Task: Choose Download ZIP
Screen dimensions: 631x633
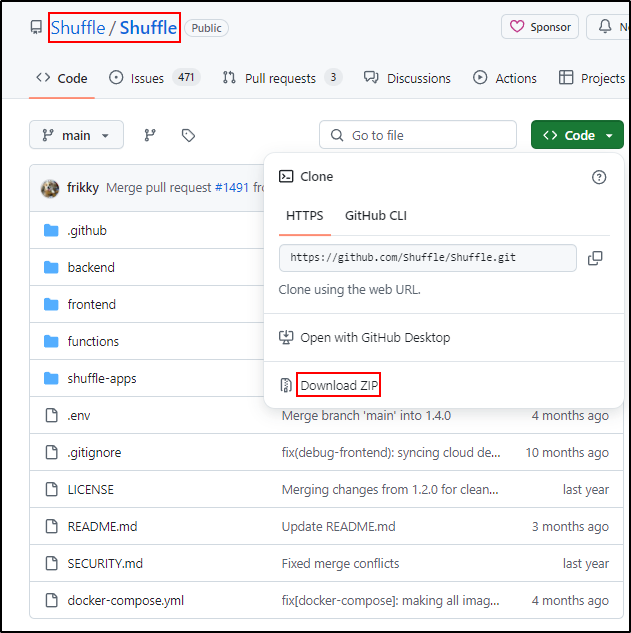Action: click(339, 386)
